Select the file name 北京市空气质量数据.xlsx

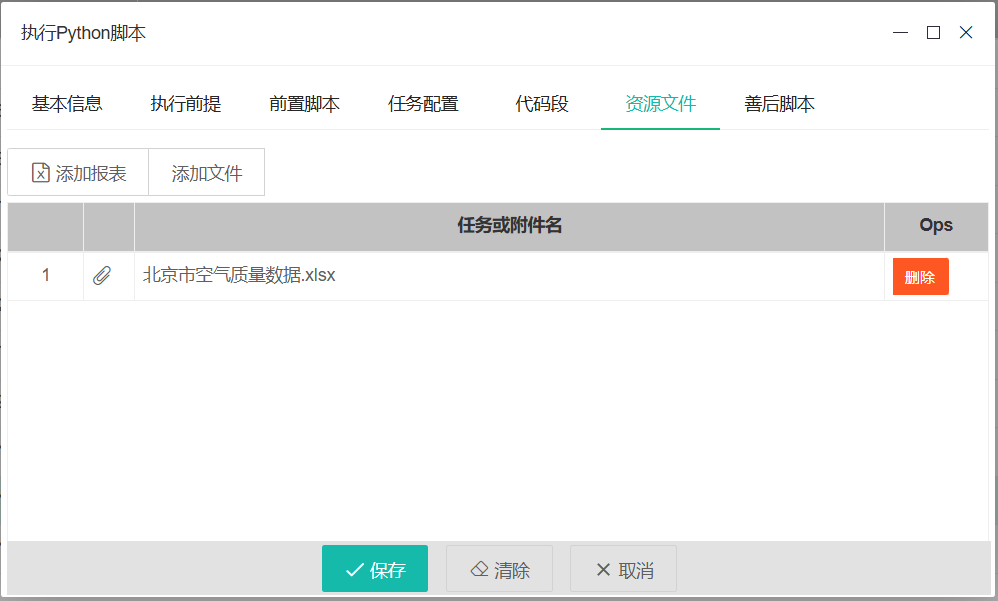239,275
